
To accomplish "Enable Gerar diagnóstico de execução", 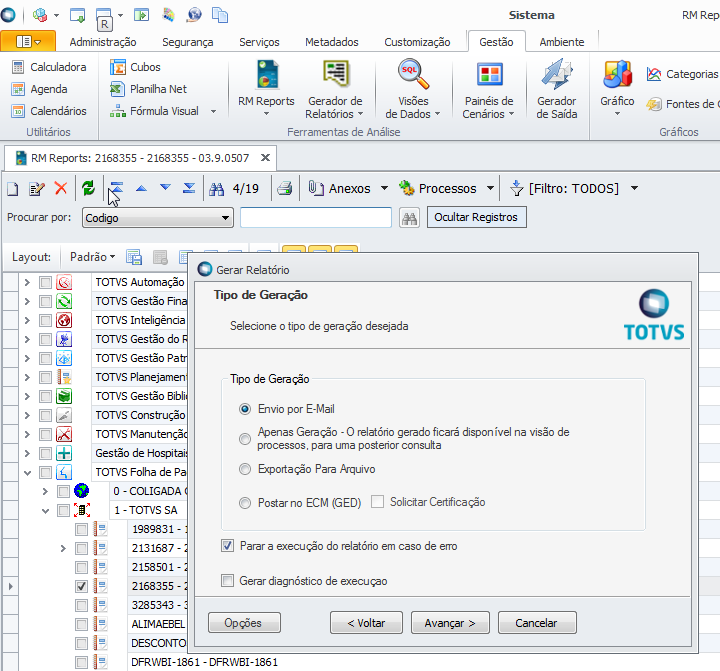I will click(x=227, y=581).
